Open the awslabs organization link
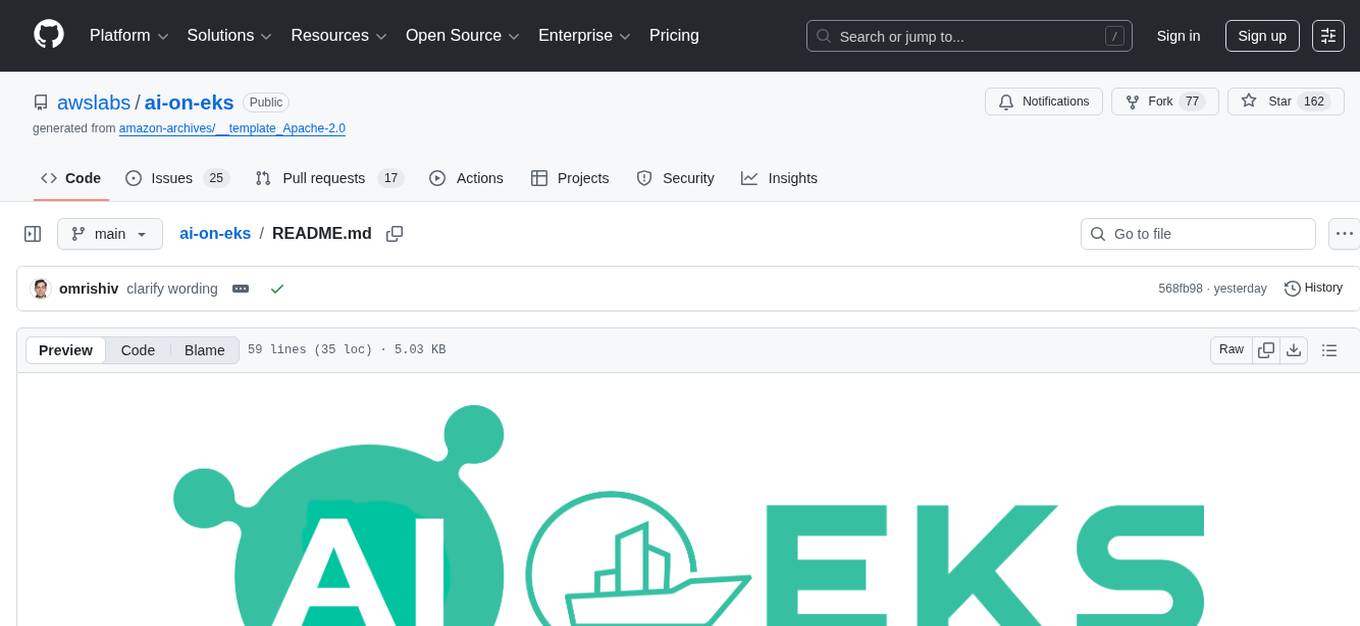1360x626 pixels. tap(93, 102)
